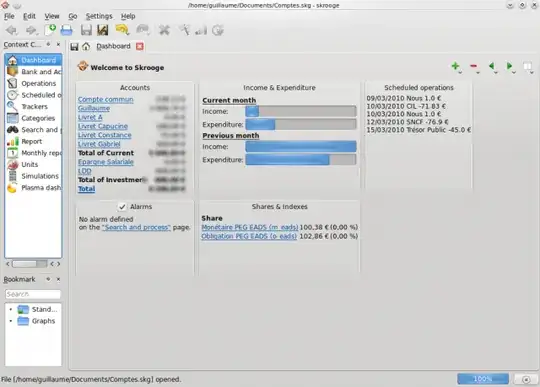Screen dimensions: 540x387
Task: Open Report page in sidebar
Action: (33, 141)
